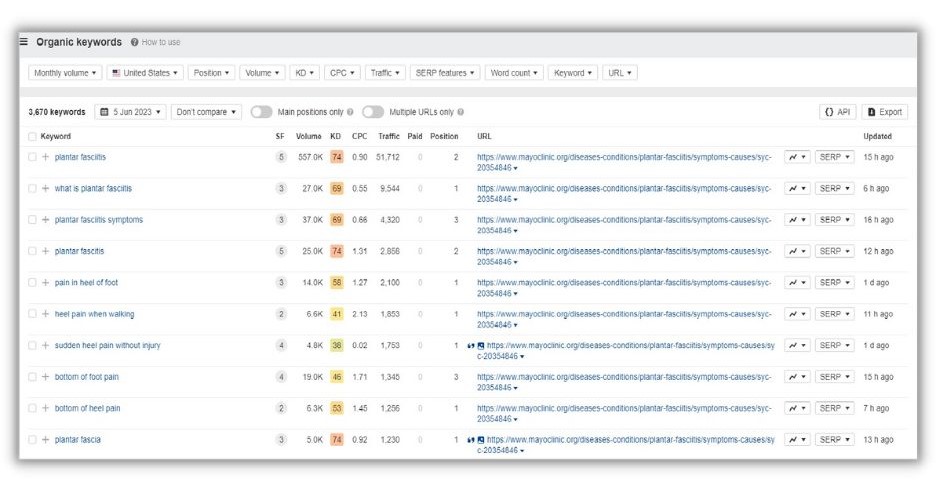Screen dimensions: 936x484
Task: Add 'plantar fasciitis symptoms' via plus icon
Action: click(45, 220)
